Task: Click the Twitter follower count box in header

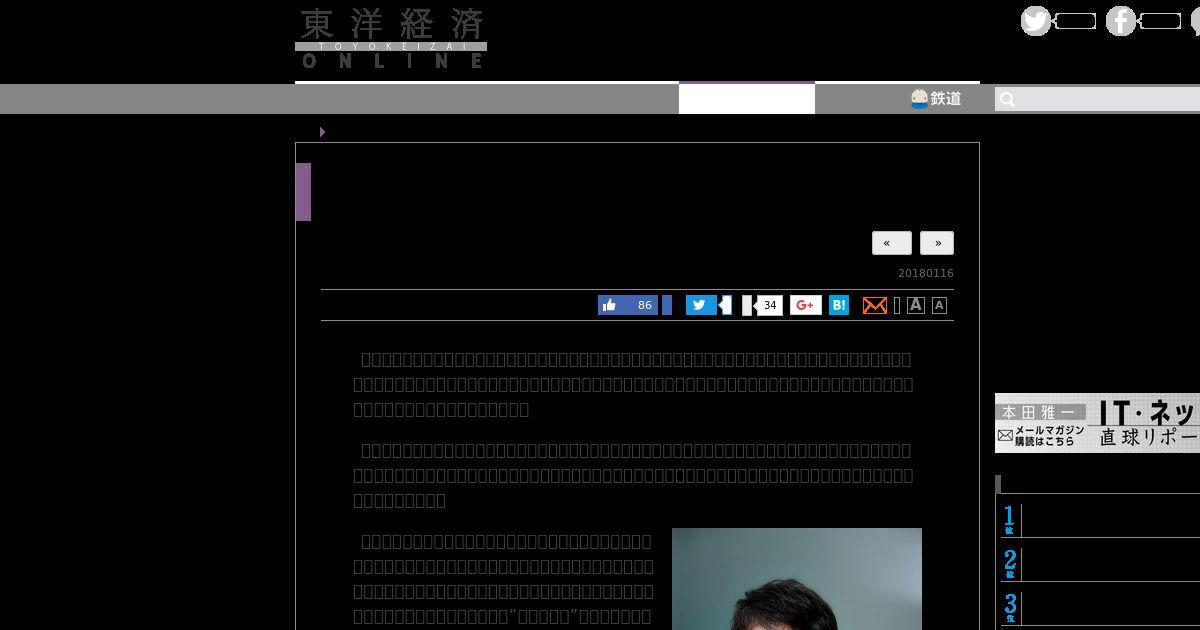Action: (x=1075, y=21)
